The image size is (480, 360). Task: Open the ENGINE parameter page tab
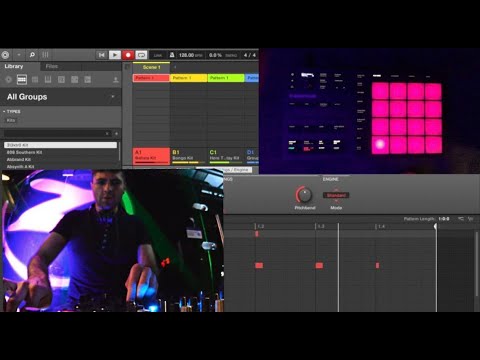coord(330,179)
